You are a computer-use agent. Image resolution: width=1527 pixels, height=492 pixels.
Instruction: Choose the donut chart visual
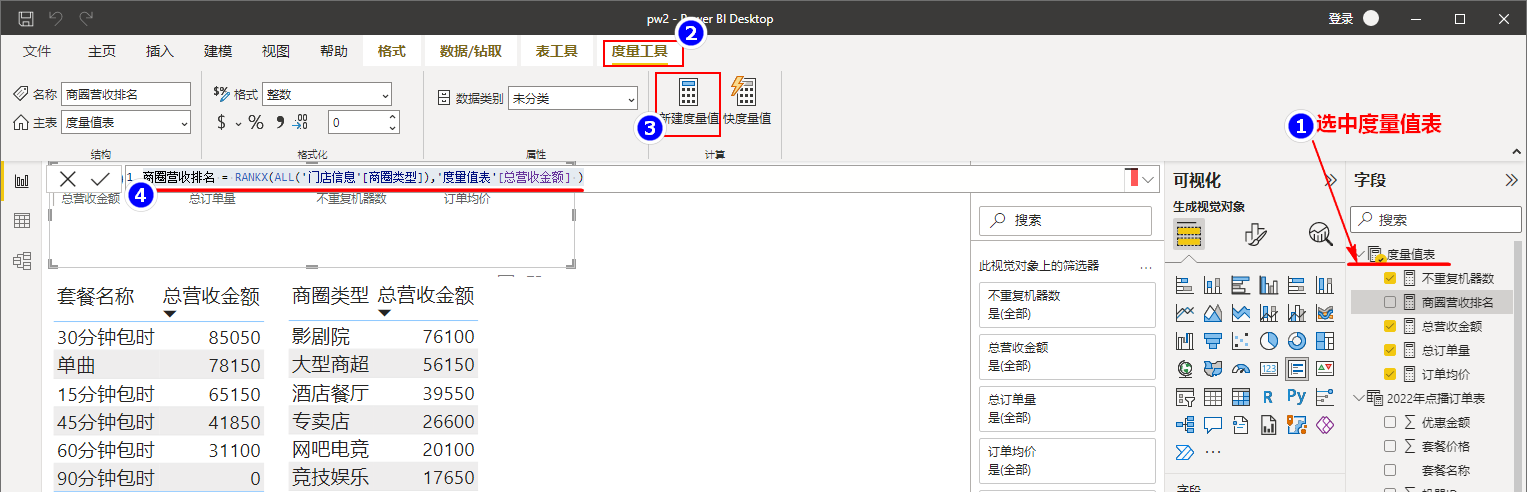pyautogui.click(x=1297, y=341)
